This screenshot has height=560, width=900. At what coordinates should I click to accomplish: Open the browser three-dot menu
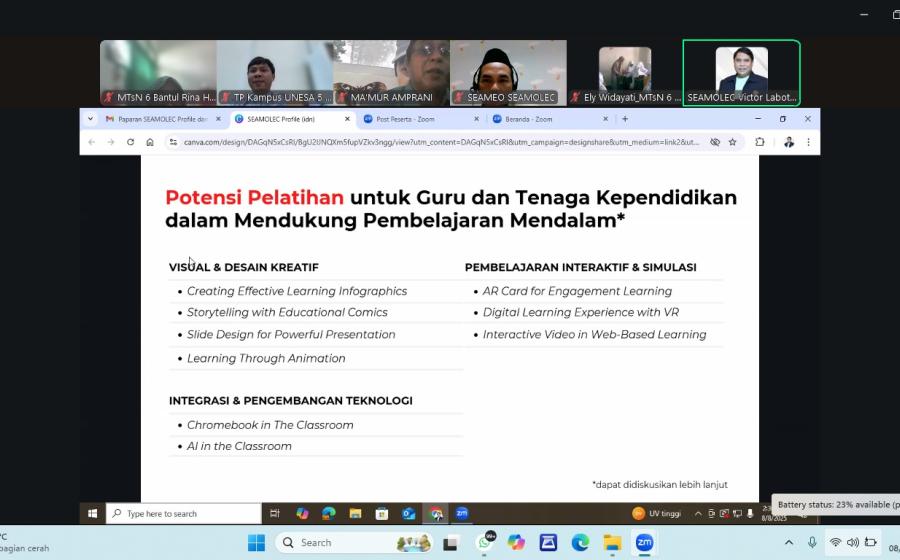(x=808, y=142)
